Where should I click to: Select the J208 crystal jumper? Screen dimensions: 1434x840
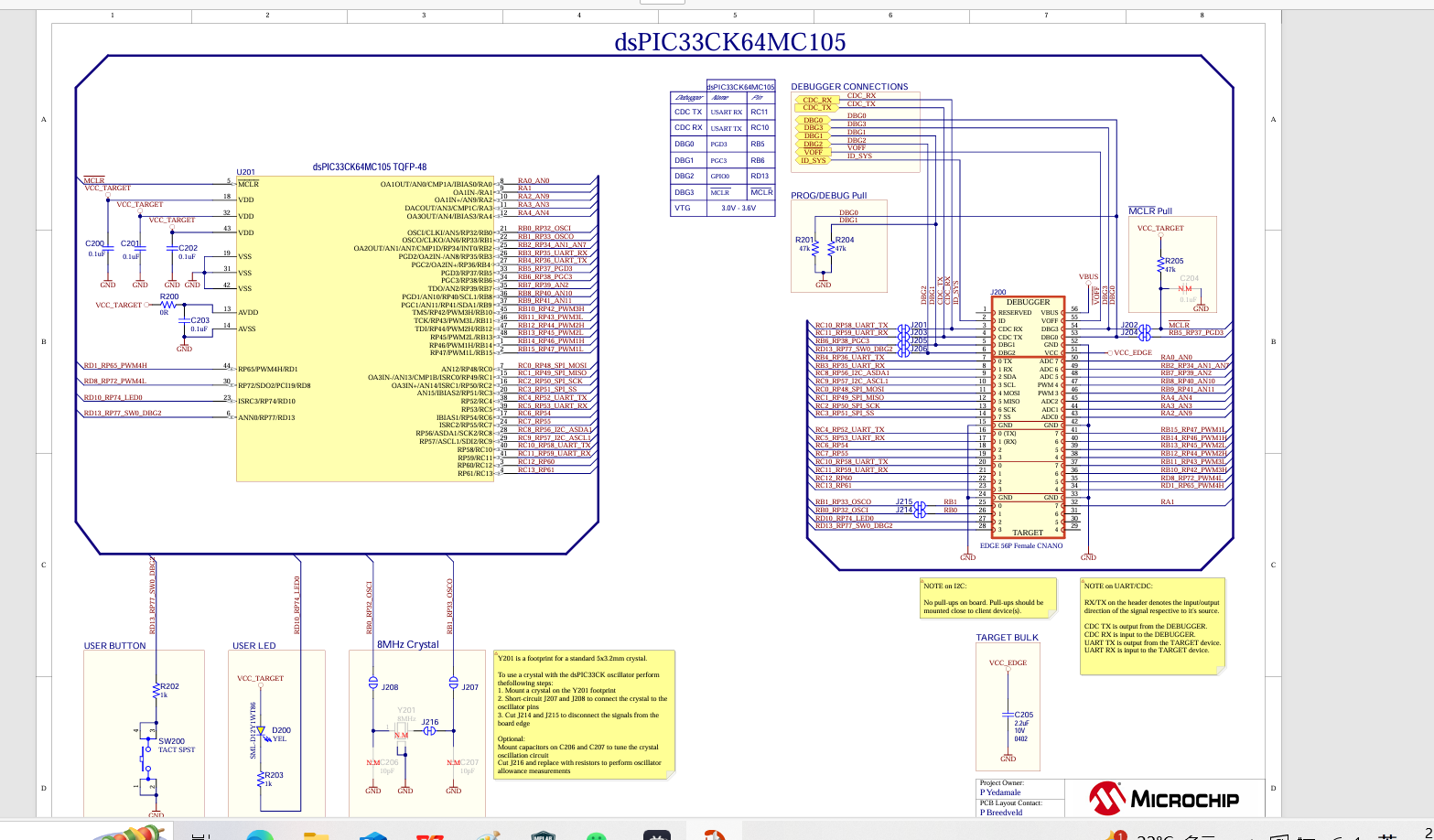[372, 683]
